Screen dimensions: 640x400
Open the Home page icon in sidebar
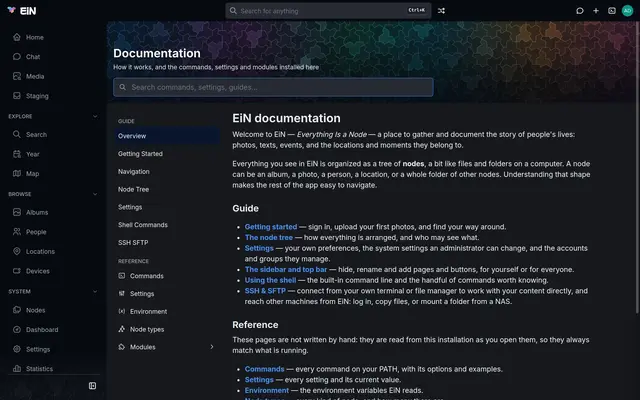pos(17,37)
